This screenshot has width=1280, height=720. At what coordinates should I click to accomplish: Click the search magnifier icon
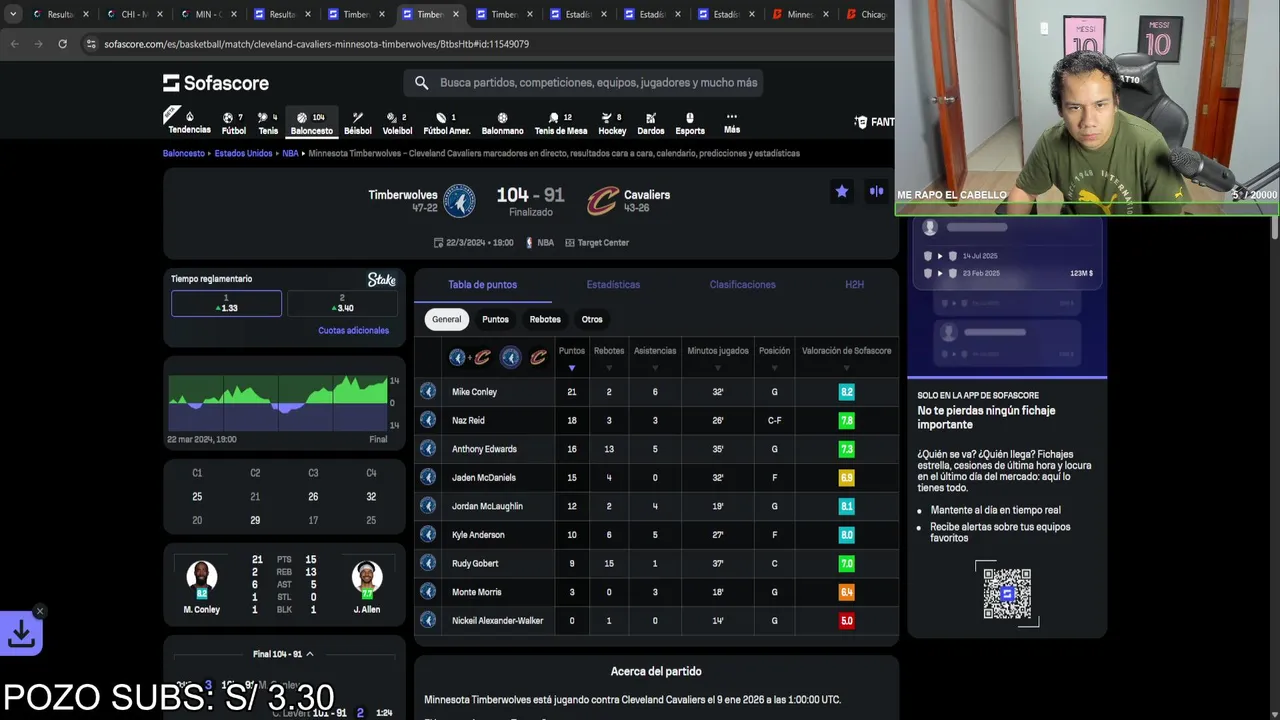pyautogui.click(x=421, y=83)
